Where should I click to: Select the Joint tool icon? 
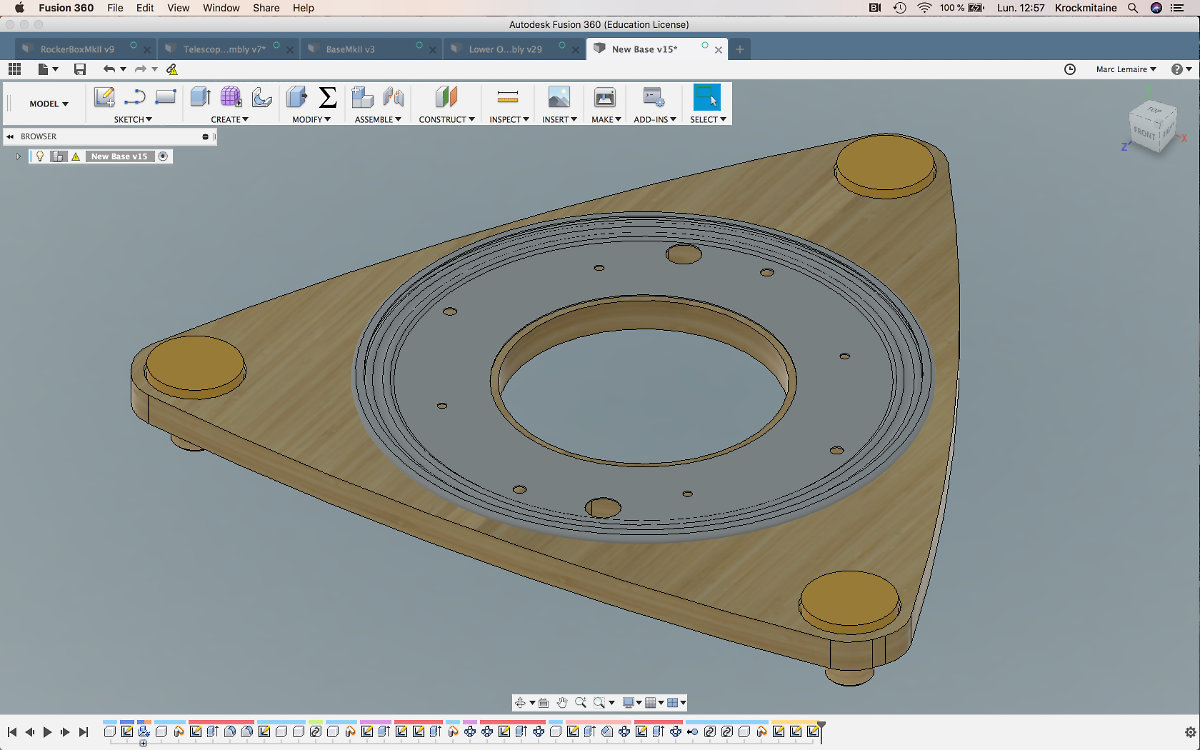coord(394,97)
